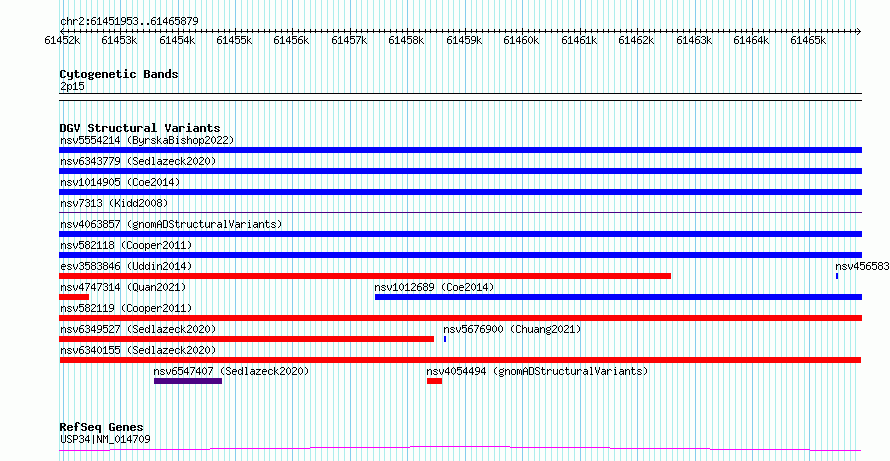Click the 61453k ruler tick label
This screenshot has height=461, width=890.
(119, 40)
